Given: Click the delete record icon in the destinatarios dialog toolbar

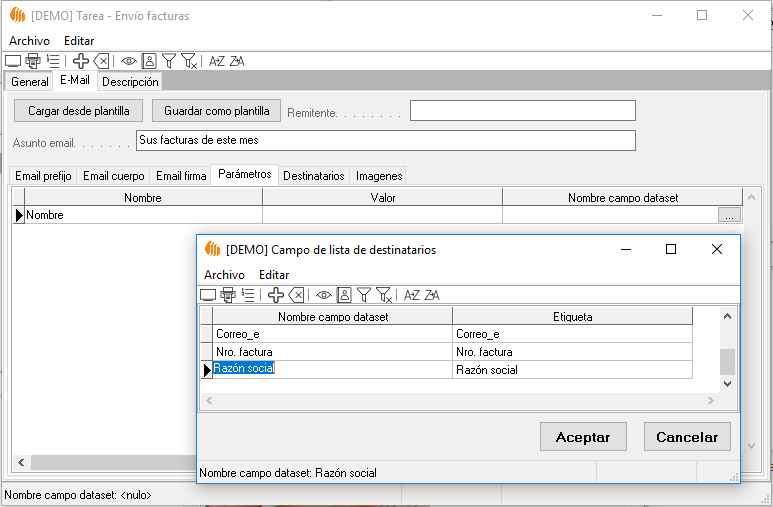Looking at the screenshot, I should [297, 295].
